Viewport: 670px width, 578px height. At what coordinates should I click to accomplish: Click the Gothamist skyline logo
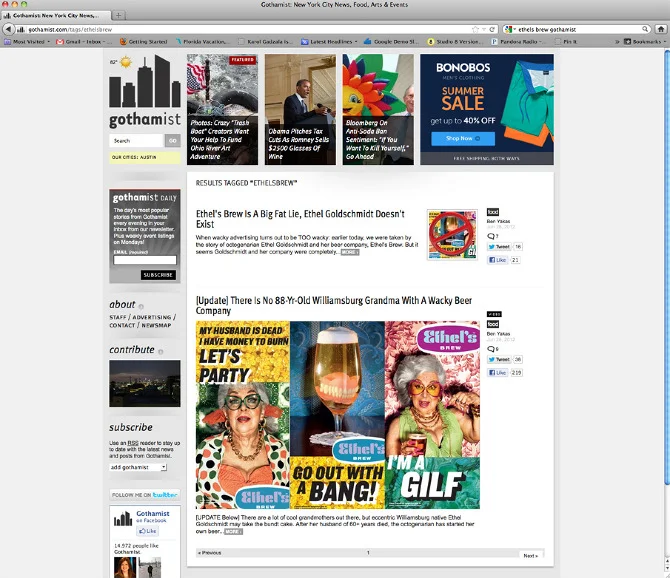145,91
